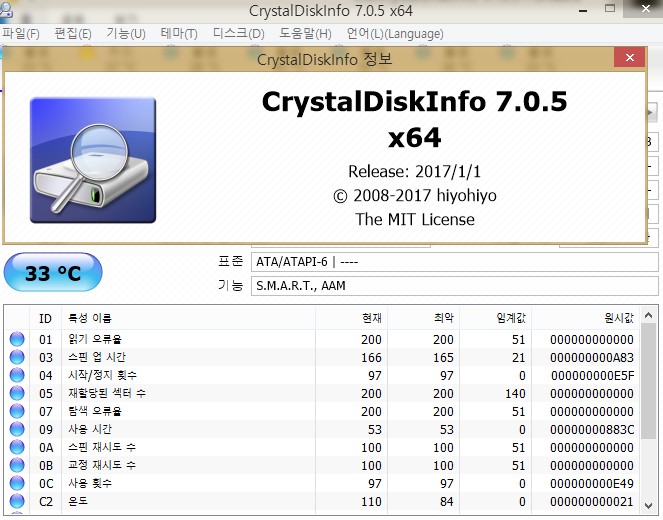Open the 언어(L)(Language) menu
663x520 pixels.
(x=395, y=33)
